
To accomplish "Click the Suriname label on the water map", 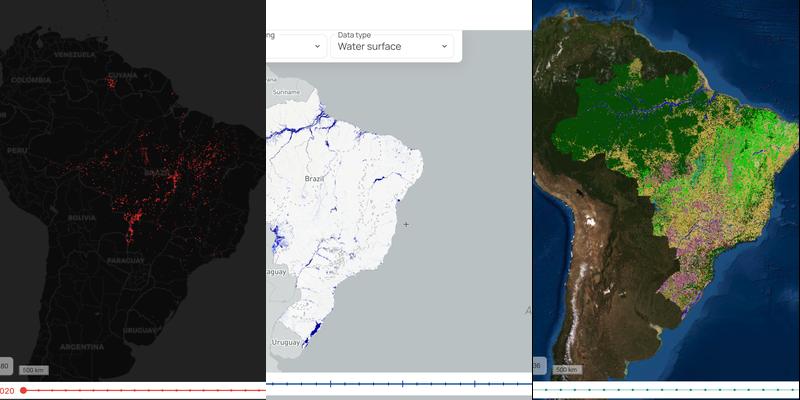I will [285, 92].
